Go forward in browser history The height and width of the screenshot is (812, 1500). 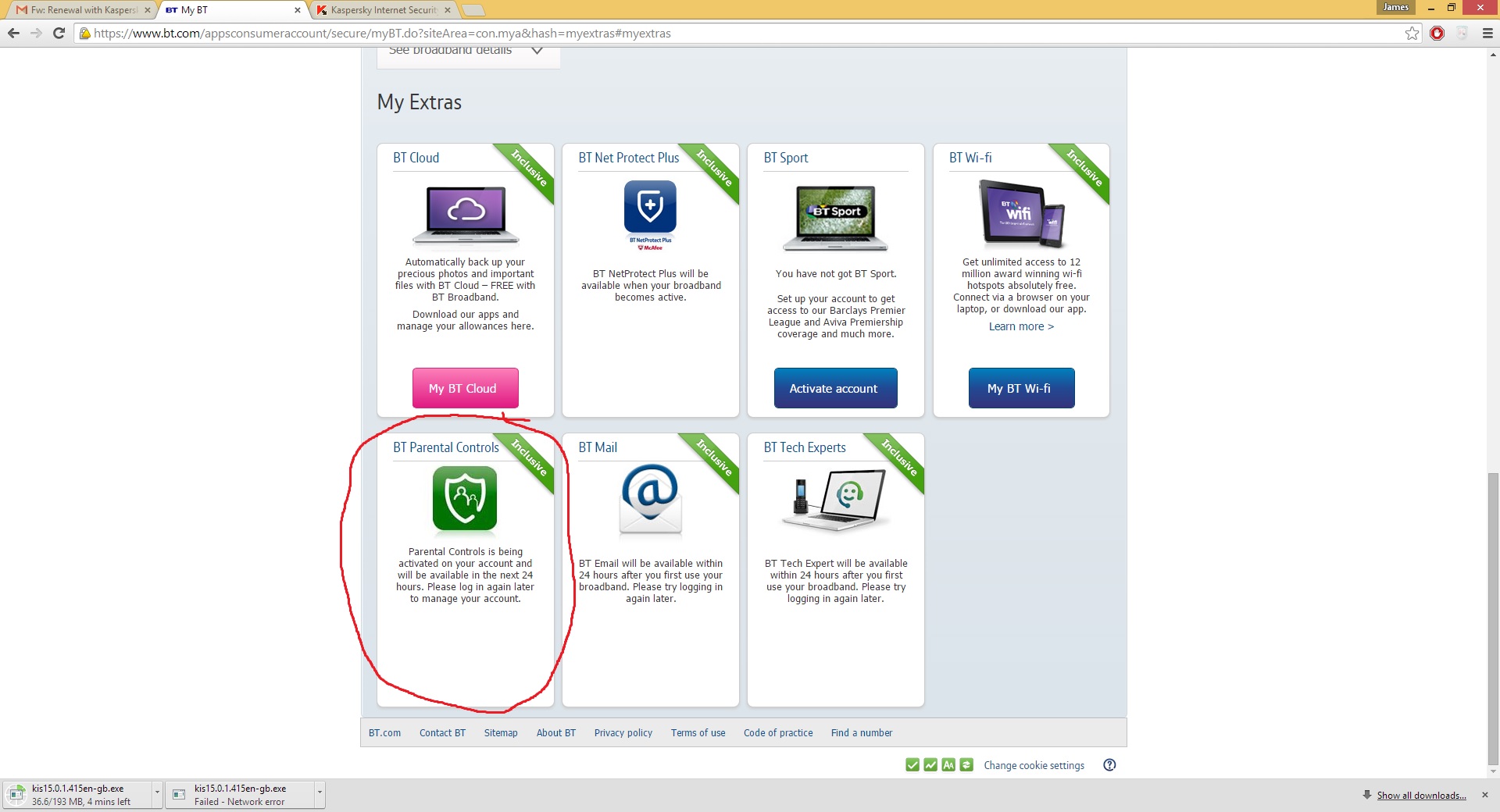tap(36, 33)
